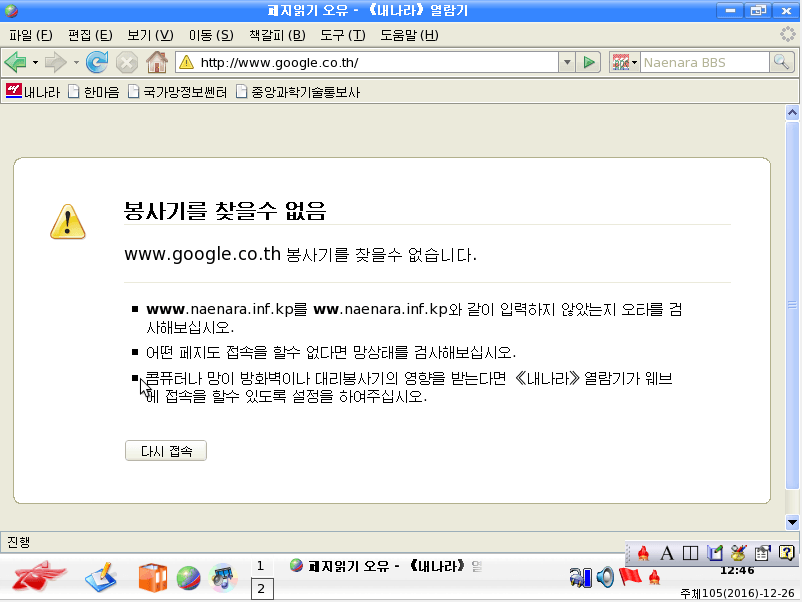Click the www.google.co.th error message line
The width and height of the screenshot is (802, 602).
click(x=300, y=254)
